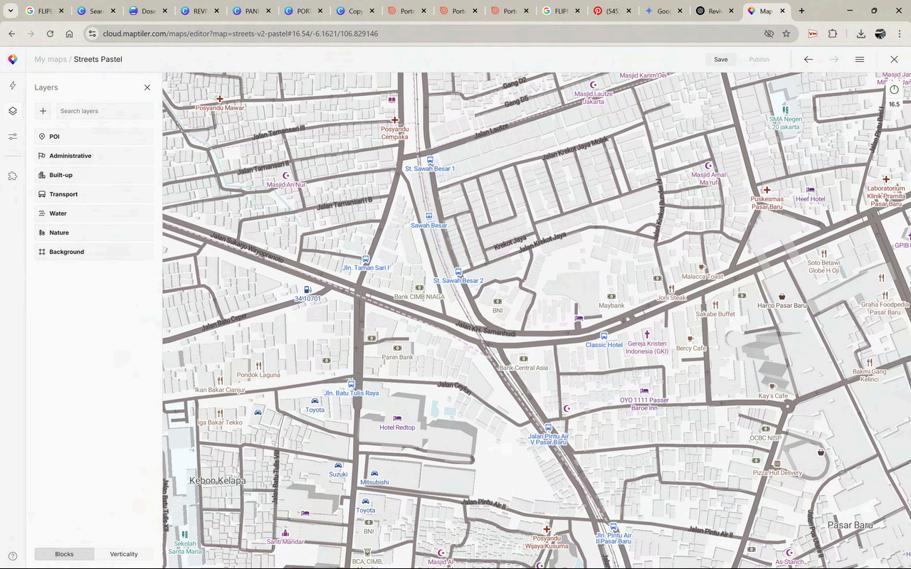Image resolution: width=911 pixels, height=569 pixels.
Task: Click the Pasar Baru place label
Action: [x=849, y=525]
